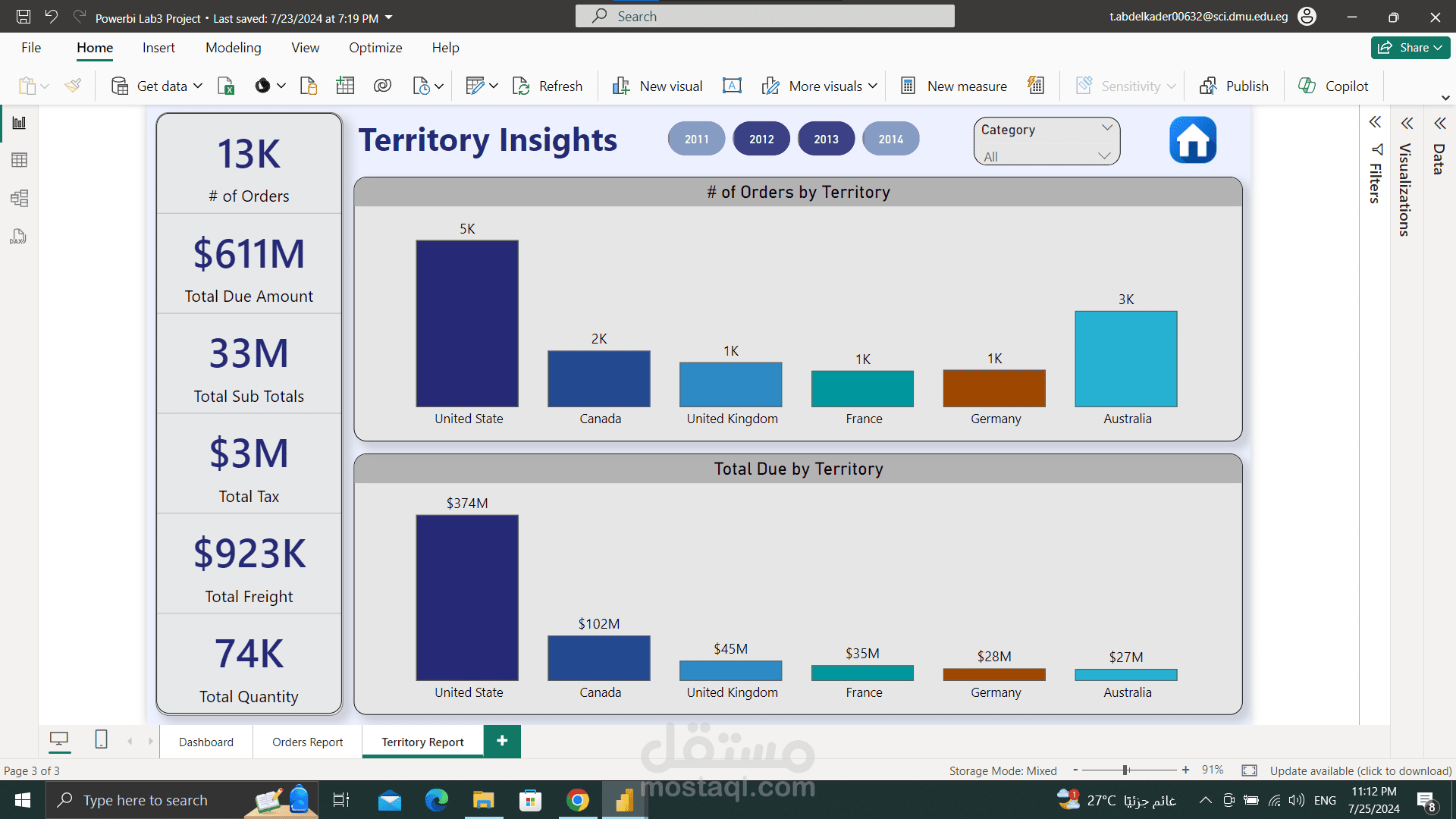The width and height of the screenshot is (1456, 819).
Task: Open the Report view icon in sidebar
Action: coord(19,123)
